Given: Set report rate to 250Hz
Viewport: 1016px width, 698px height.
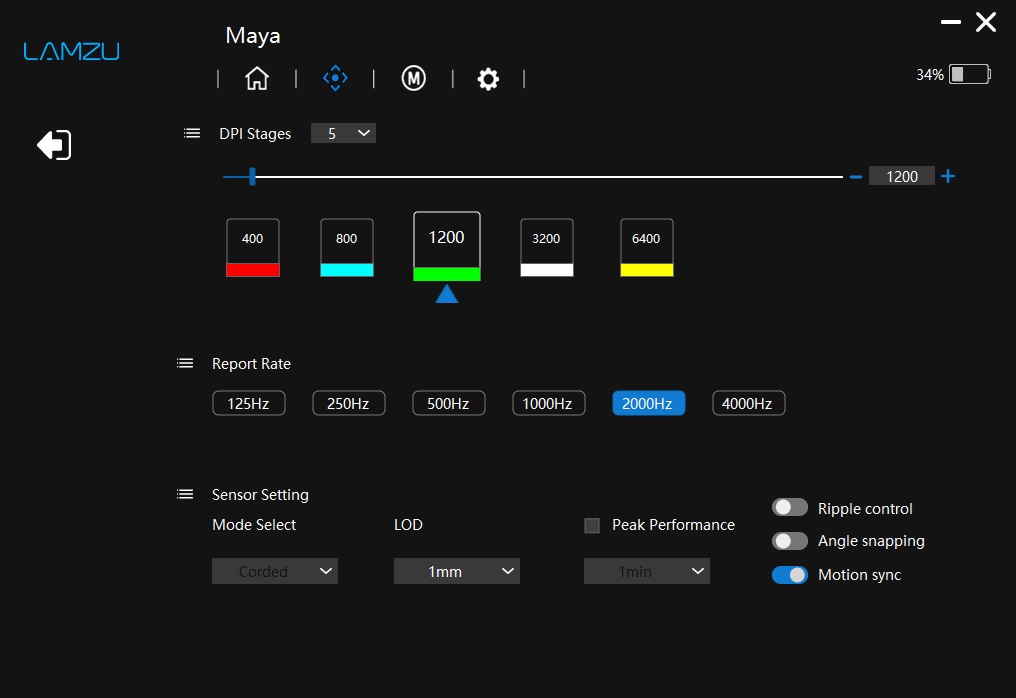Looking at the screenshot, I should pyautogui.click(x=349, y=403).
